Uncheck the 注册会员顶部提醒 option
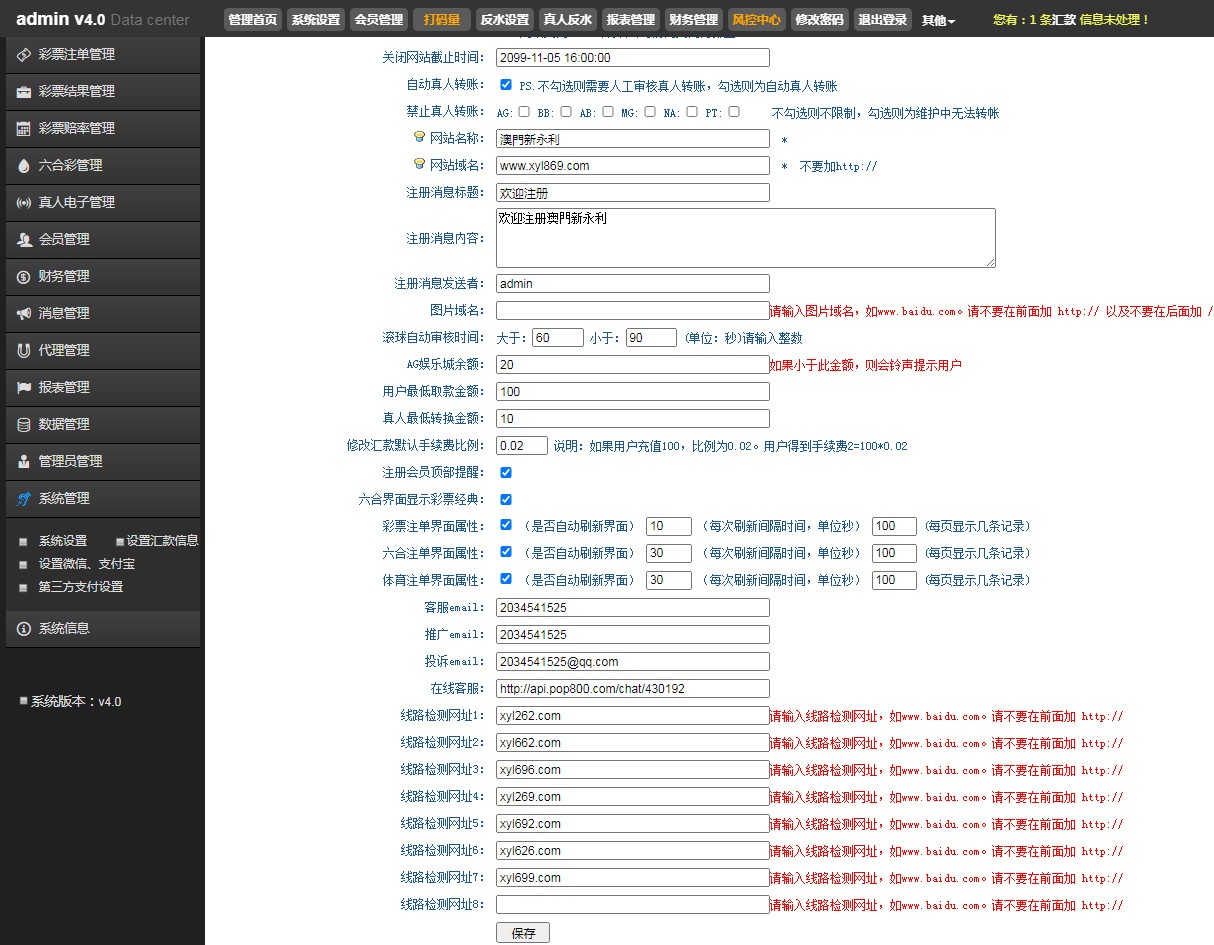The height and width of the screenshot is (945, 1214). tap(506, 472)
